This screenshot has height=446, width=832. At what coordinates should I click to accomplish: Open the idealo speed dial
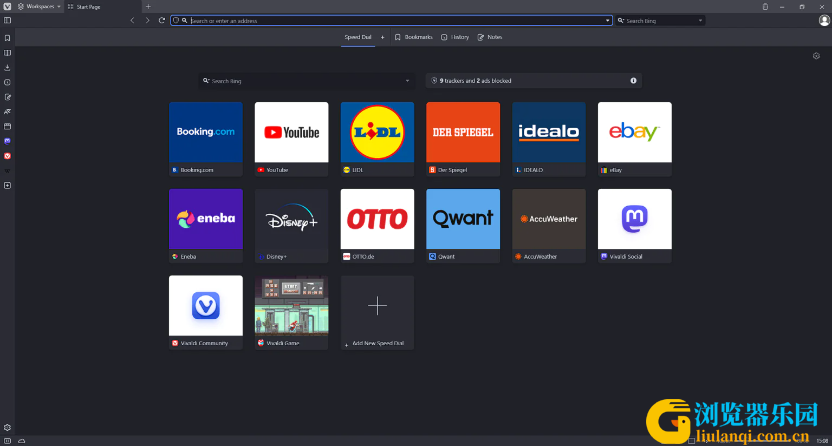click(x=549, y=139)
